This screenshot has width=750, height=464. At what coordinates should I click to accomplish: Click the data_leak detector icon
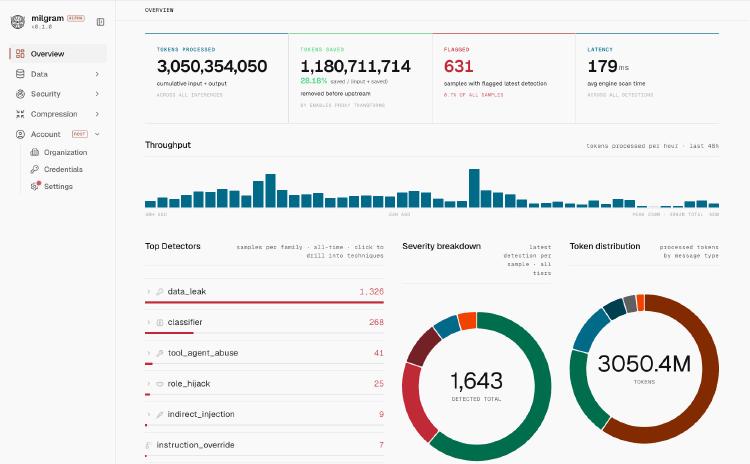click(160, 291)
